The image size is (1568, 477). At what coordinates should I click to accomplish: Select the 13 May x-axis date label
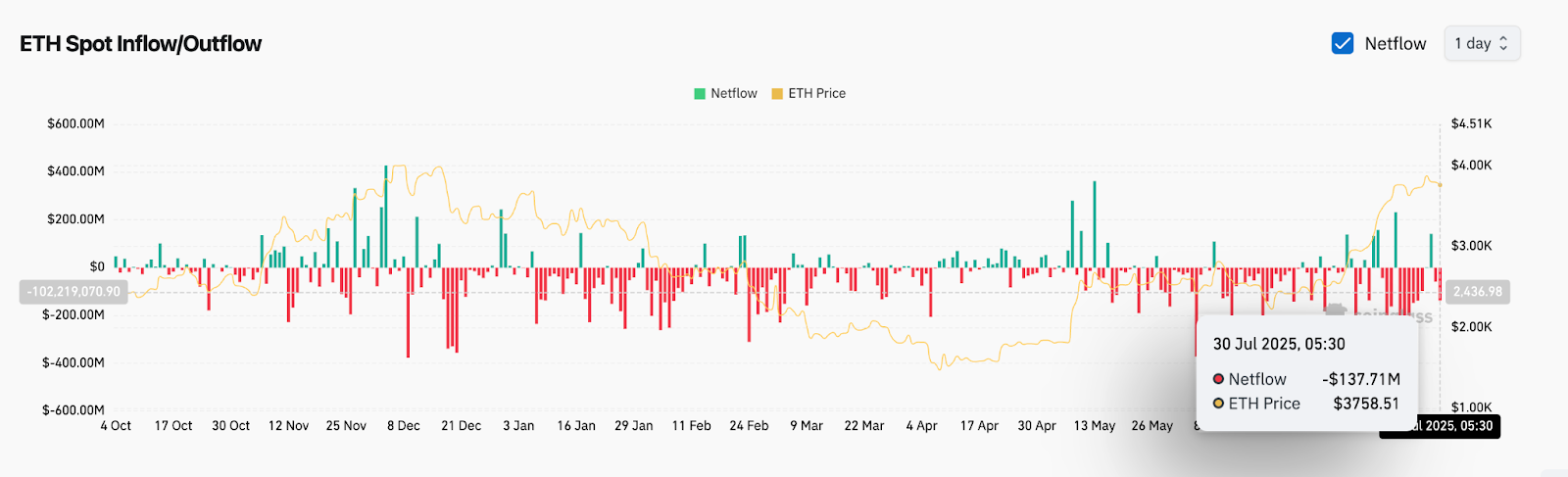click(1094, 426)
